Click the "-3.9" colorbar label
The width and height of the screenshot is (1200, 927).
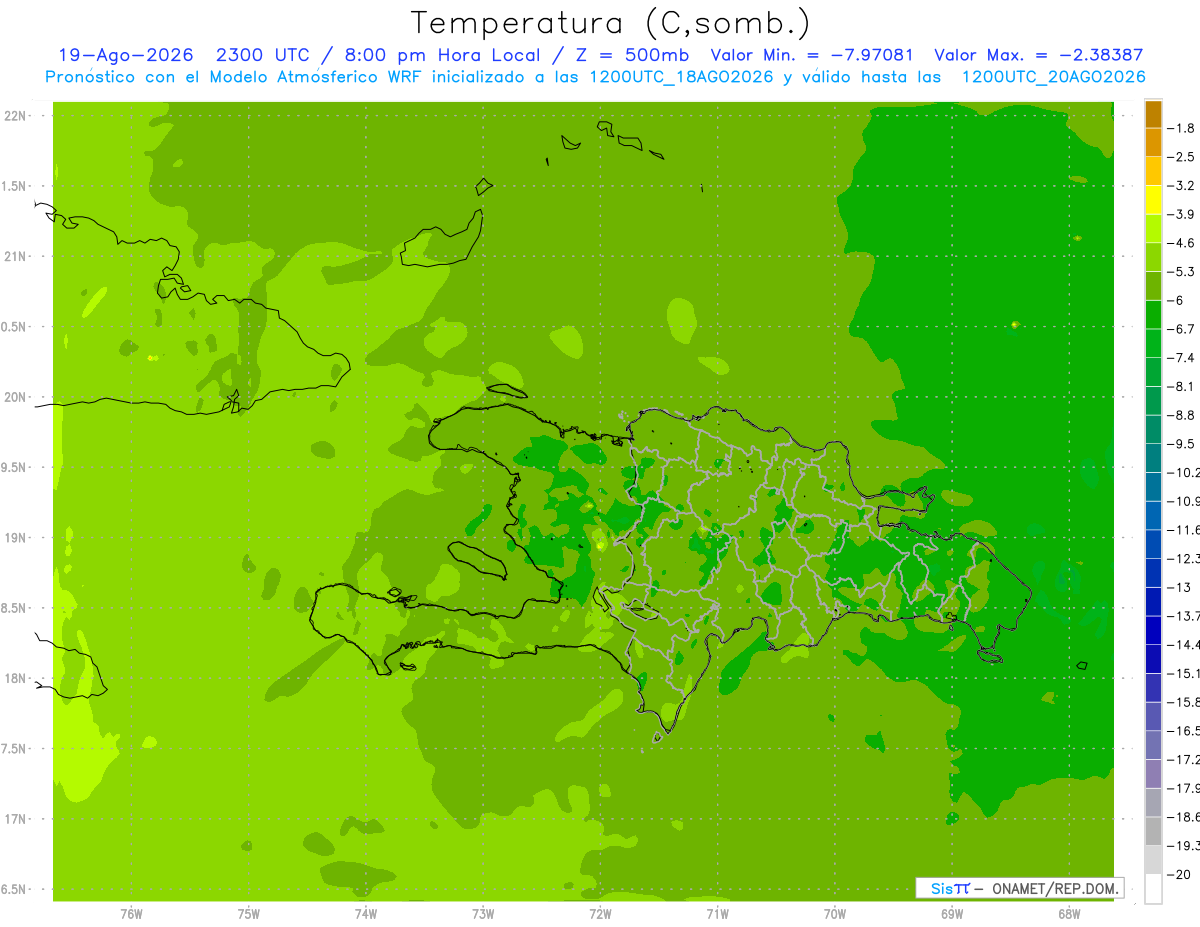tap(1182, 214)
